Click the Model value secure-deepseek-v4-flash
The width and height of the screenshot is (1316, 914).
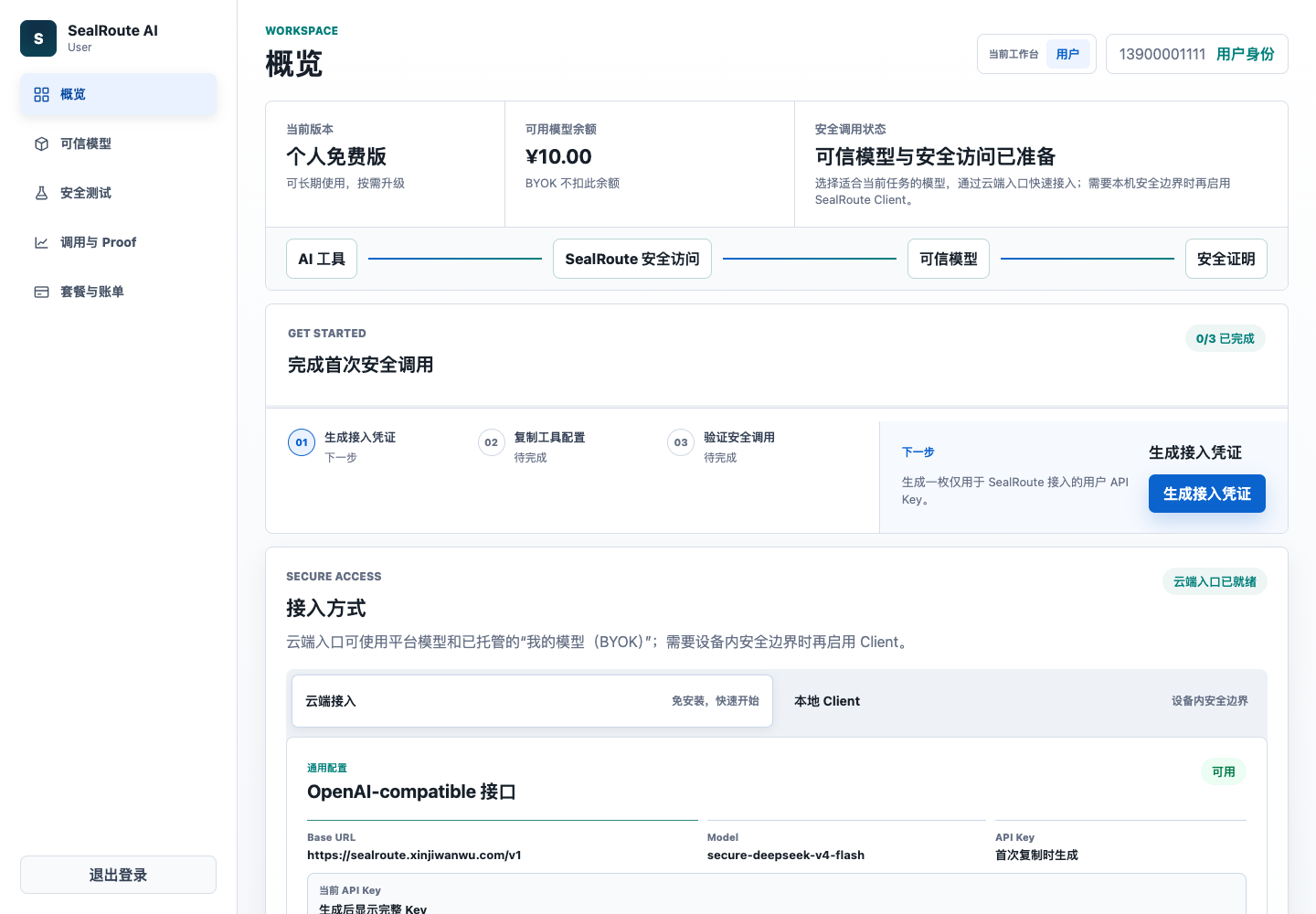tap(786, 856)
